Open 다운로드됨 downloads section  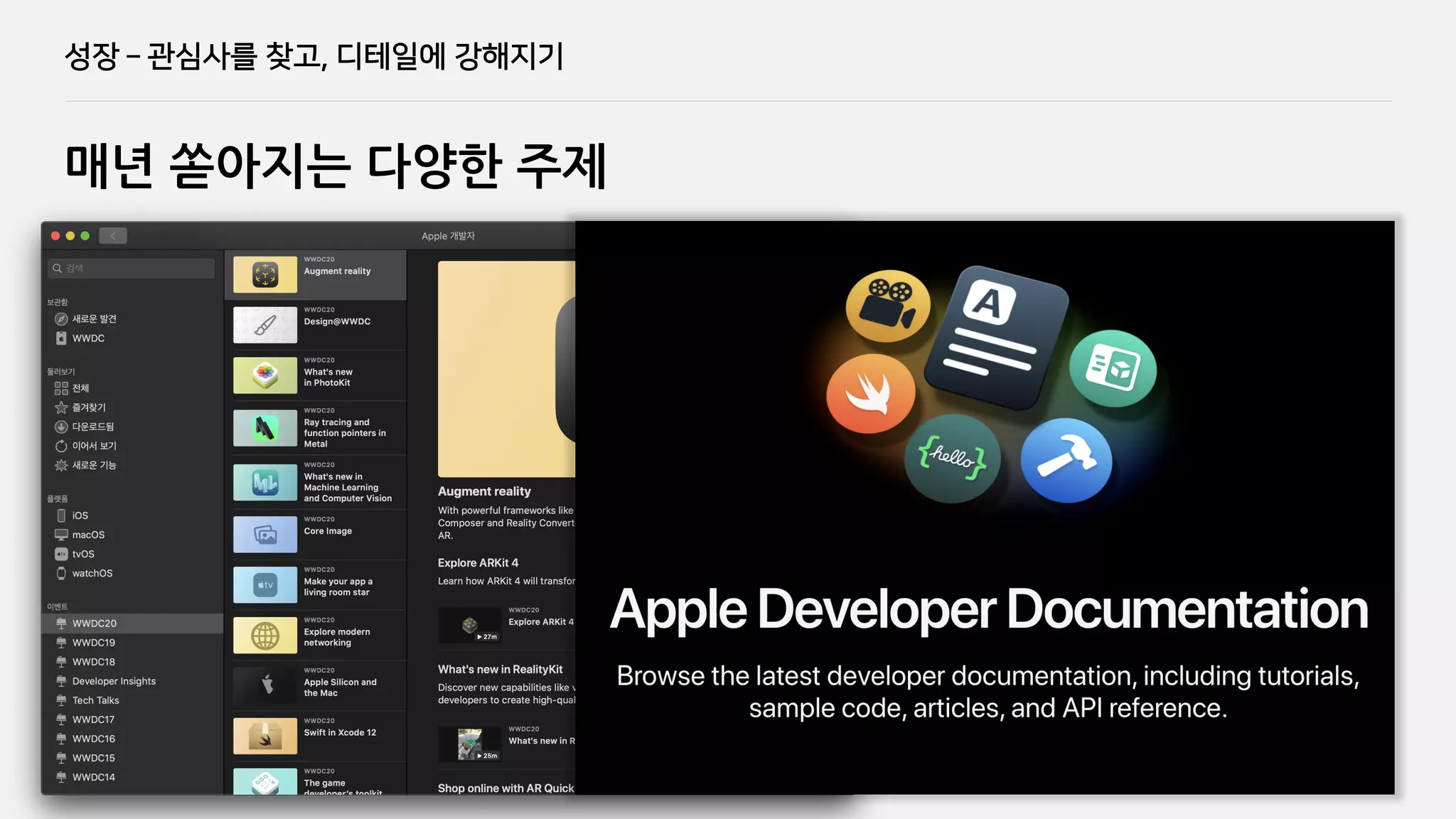pos(92,427)
